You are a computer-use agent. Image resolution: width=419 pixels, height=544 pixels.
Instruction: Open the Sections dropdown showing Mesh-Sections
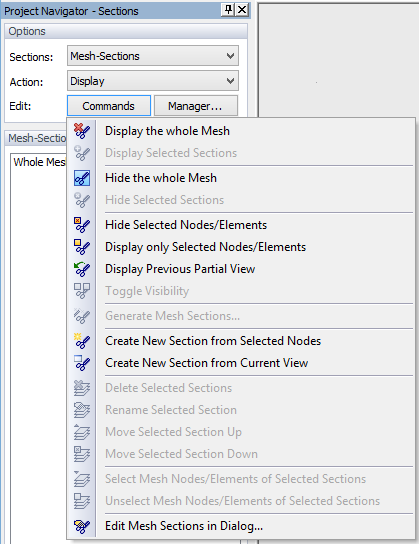pyautogui.click(x=153, y=56)
